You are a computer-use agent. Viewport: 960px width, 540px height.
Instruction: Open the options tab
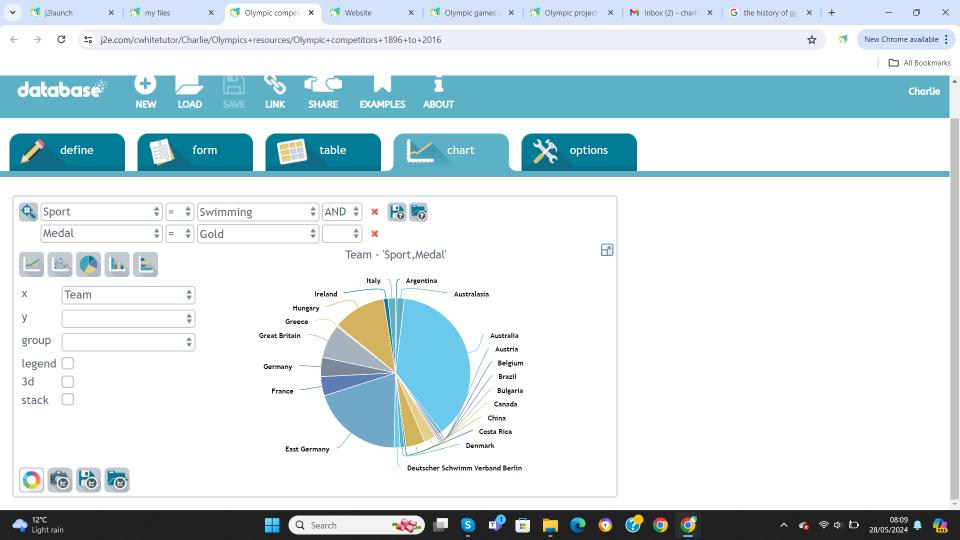579,151
